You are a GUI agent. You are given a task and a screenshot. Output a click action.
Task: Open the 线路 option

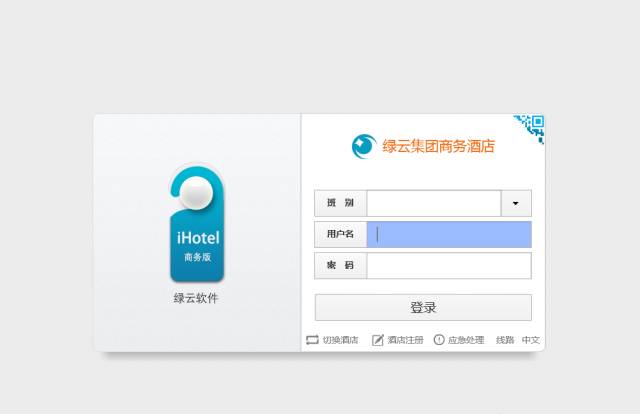tap(505, 340)
